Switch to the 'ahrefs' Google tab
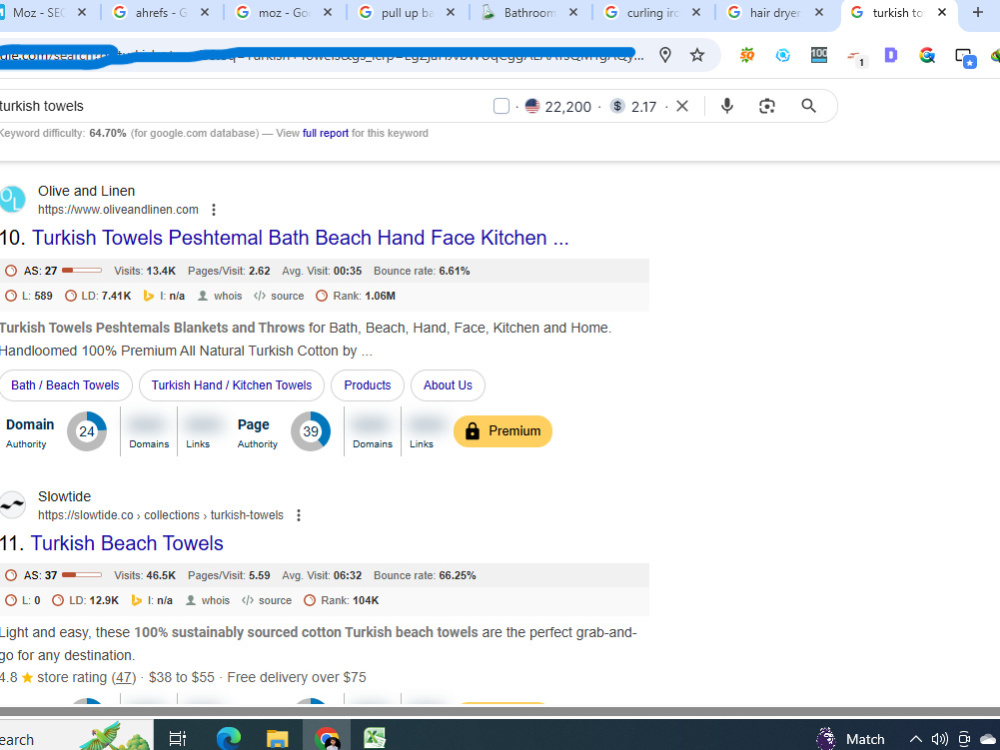 coord(161,13)
